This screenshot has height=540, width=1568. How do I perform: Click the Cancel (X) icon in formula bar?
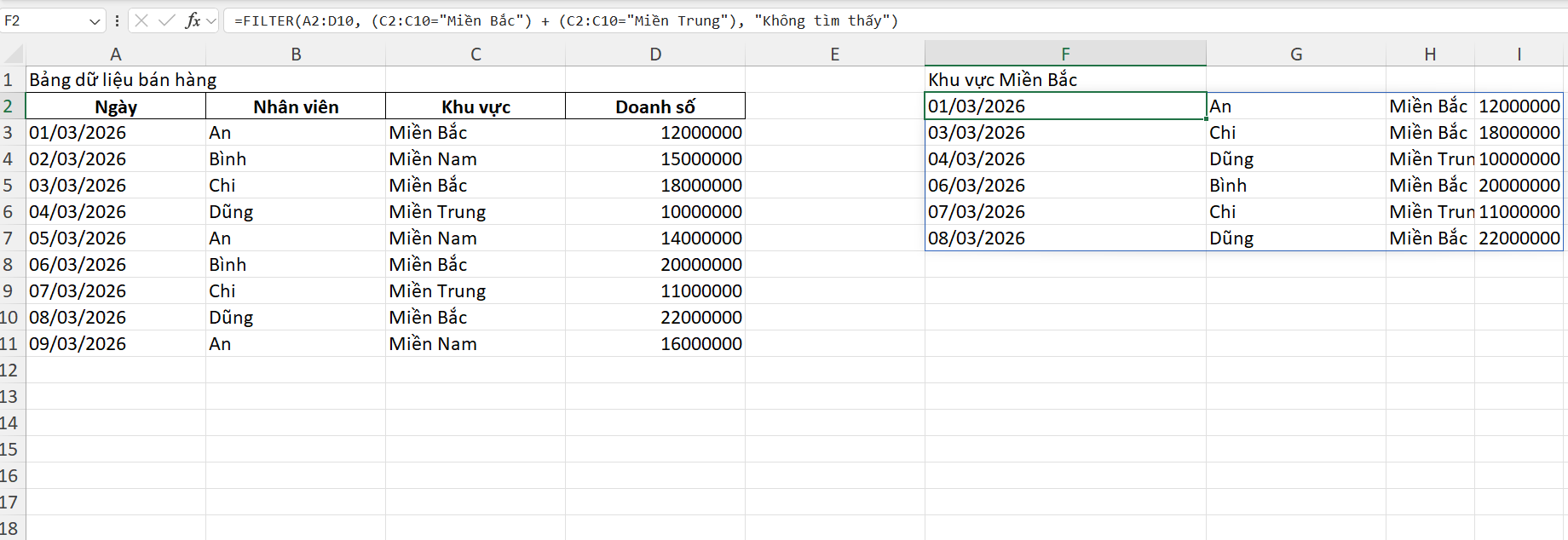pos(141,20)
